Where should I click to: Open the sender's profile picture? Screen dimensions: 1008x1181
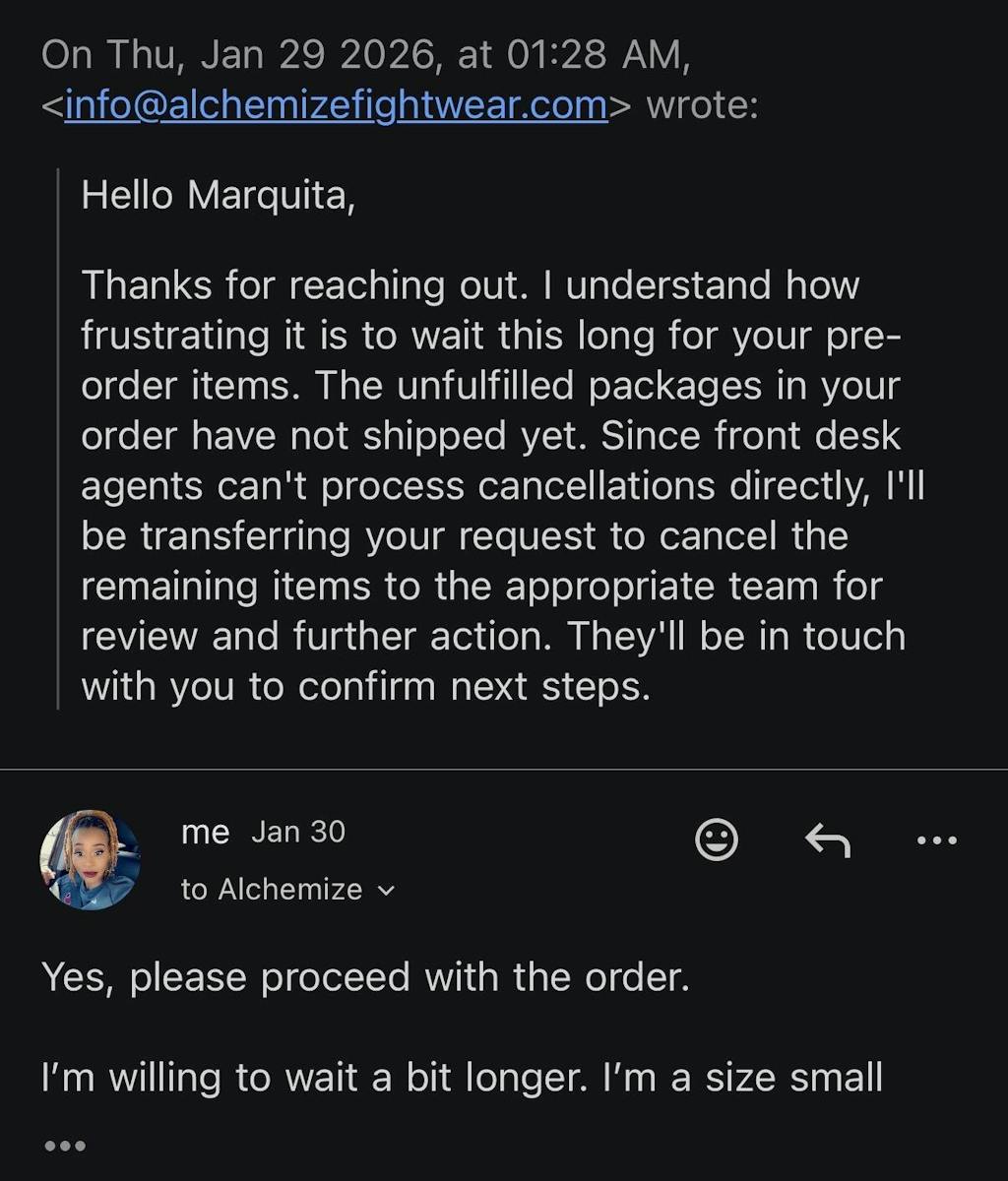click(x=90, y=860)
